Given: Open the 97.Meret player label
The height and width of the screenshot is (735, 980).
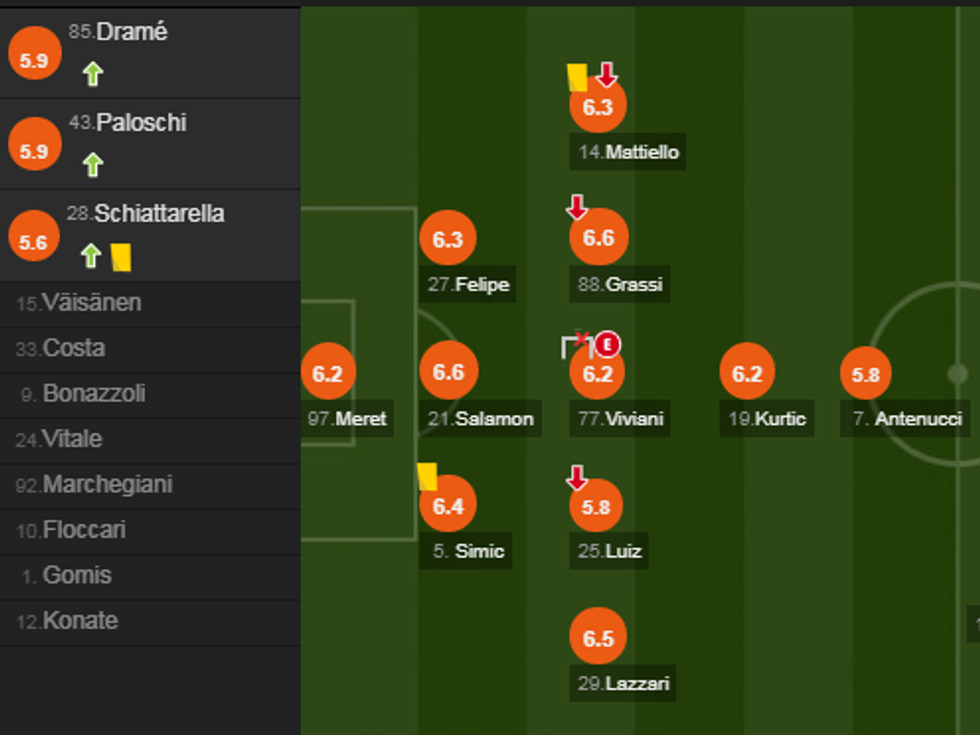Looking at the screenshot, I should 347,419.
